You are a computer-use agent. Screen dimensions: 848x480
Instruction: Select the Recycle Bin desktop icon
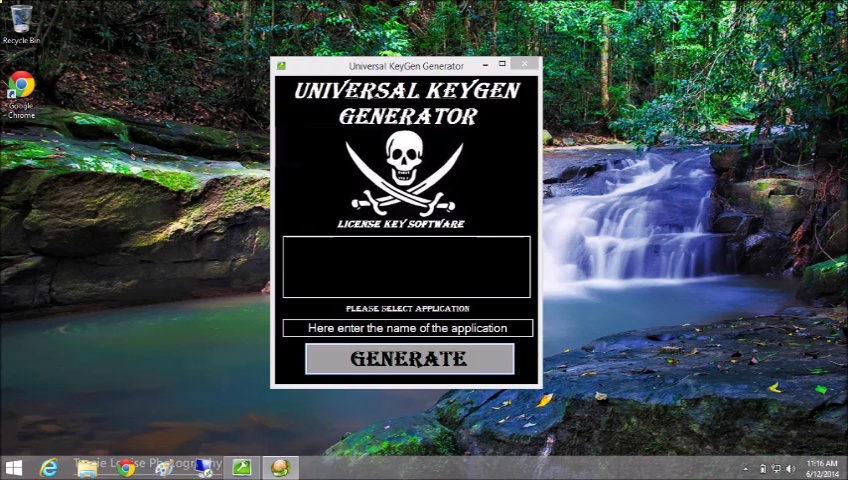pos(21,24)
